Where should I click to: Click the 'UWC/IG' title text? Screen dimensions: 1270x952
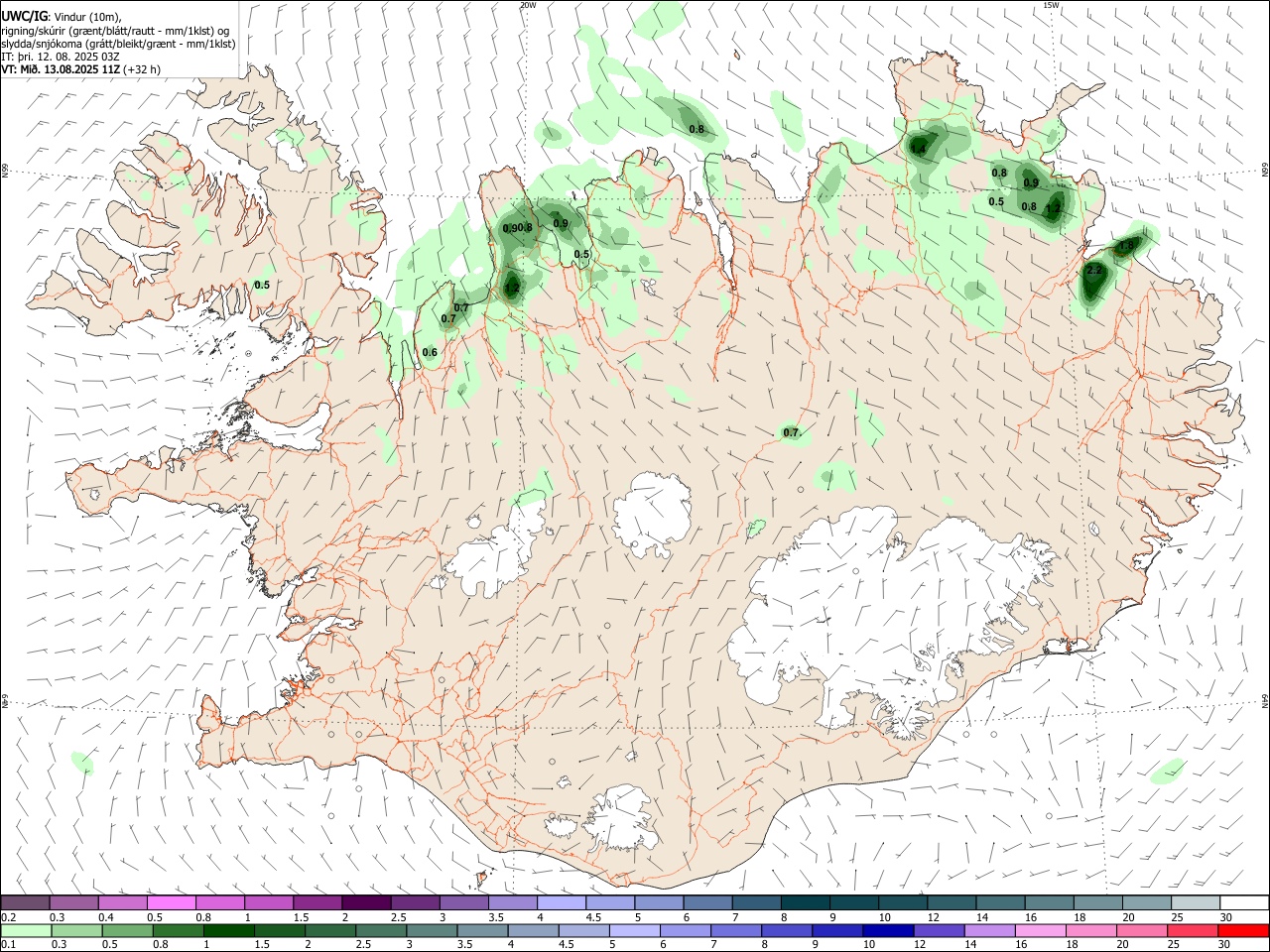[24, 16]
